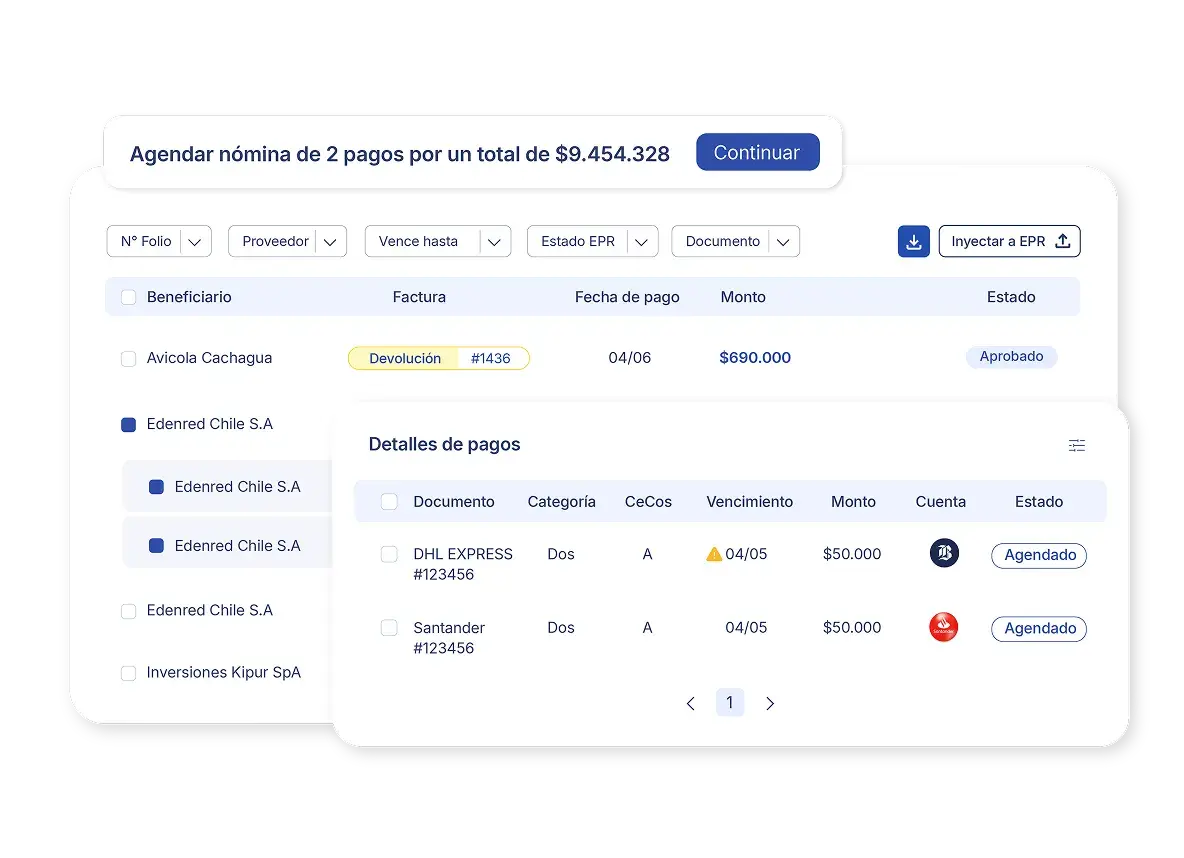Sort by the Vencimiento column header
This screenshot has height=858, width=1184.
749,502
